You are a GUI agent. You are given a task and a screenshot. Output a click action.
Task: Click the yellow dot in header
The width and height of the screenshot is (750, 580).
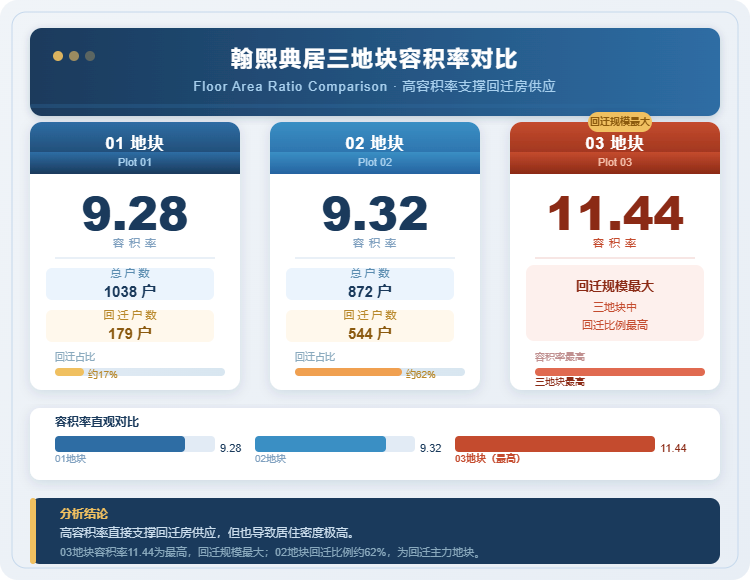(58, 56)
